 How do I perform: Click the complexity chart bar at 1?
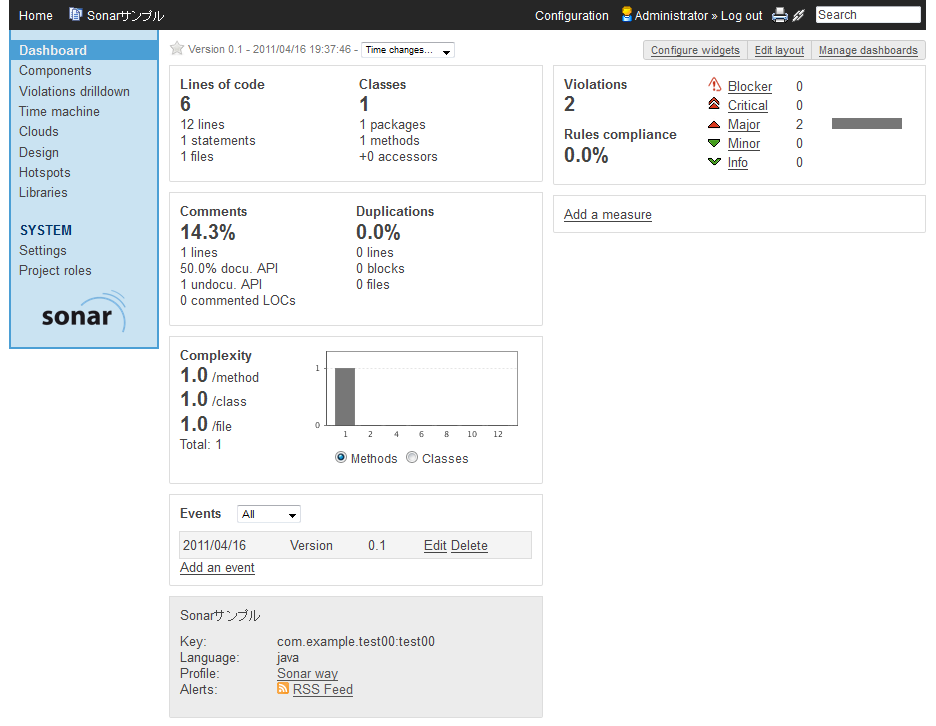pos(345,396)
